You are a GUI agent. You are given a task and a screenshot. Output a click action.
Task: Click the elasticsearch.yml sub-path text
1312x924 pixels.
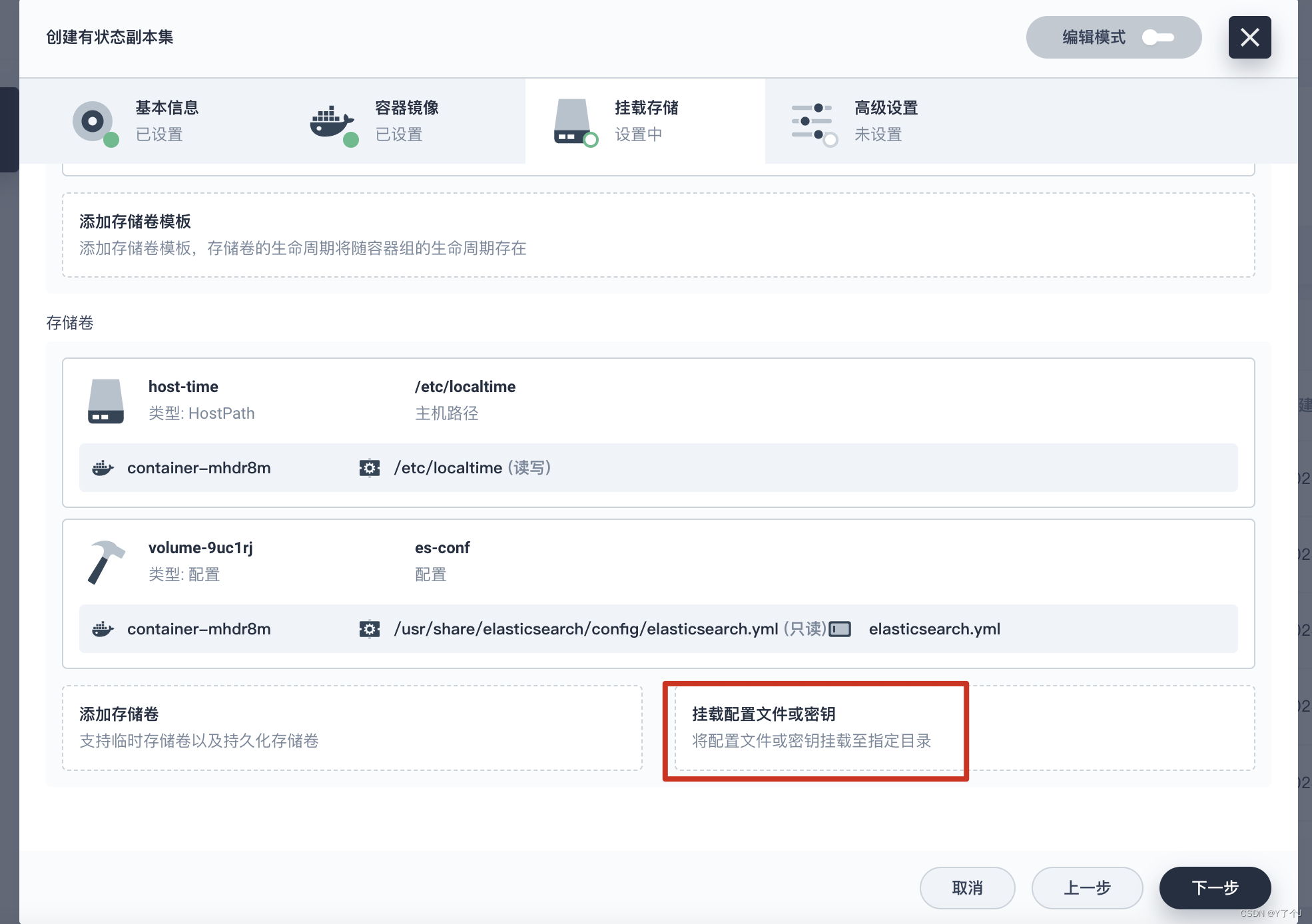[934, 629]
